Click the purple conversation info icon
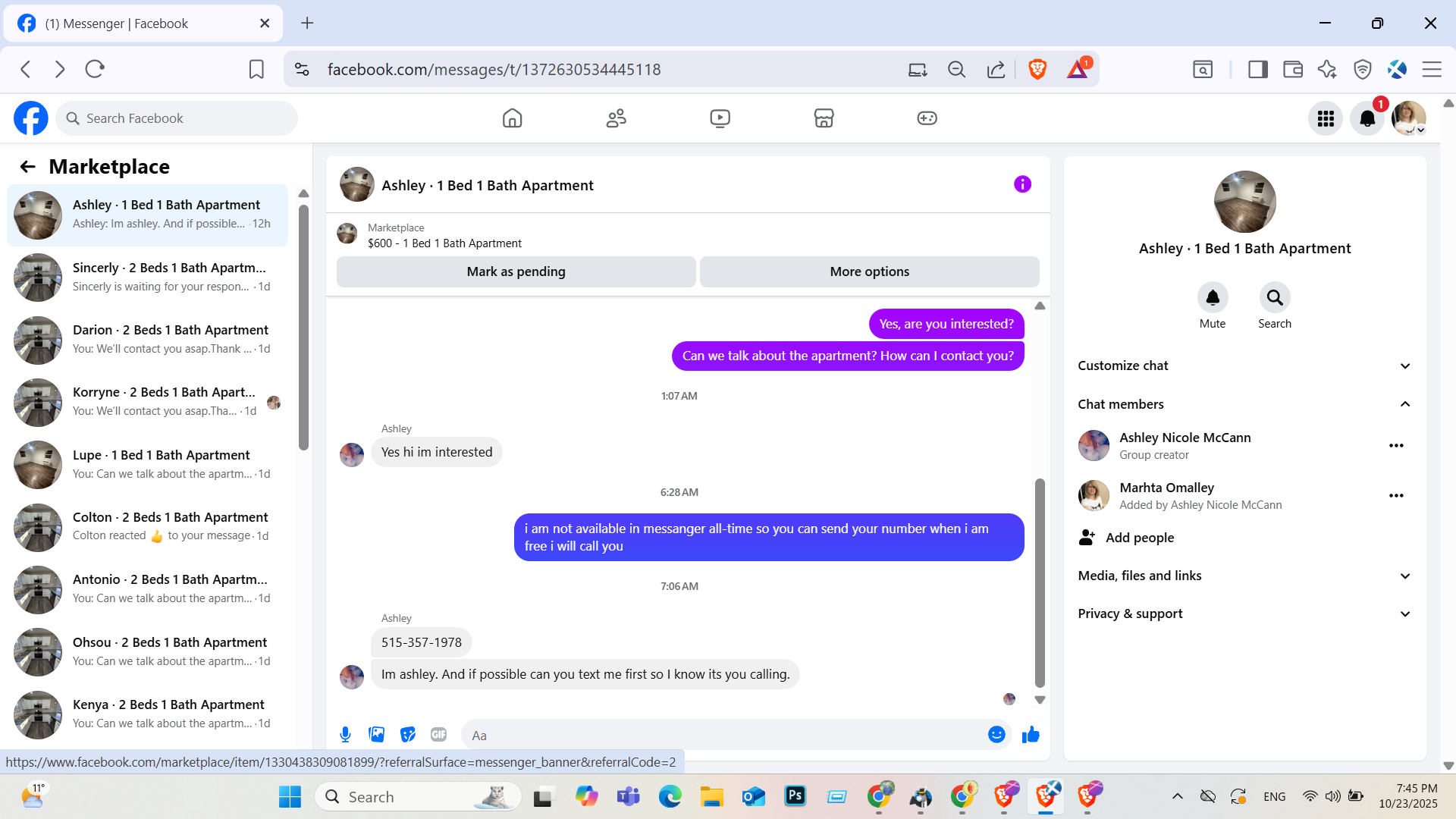1456x819 pixels. [1022, 184]
